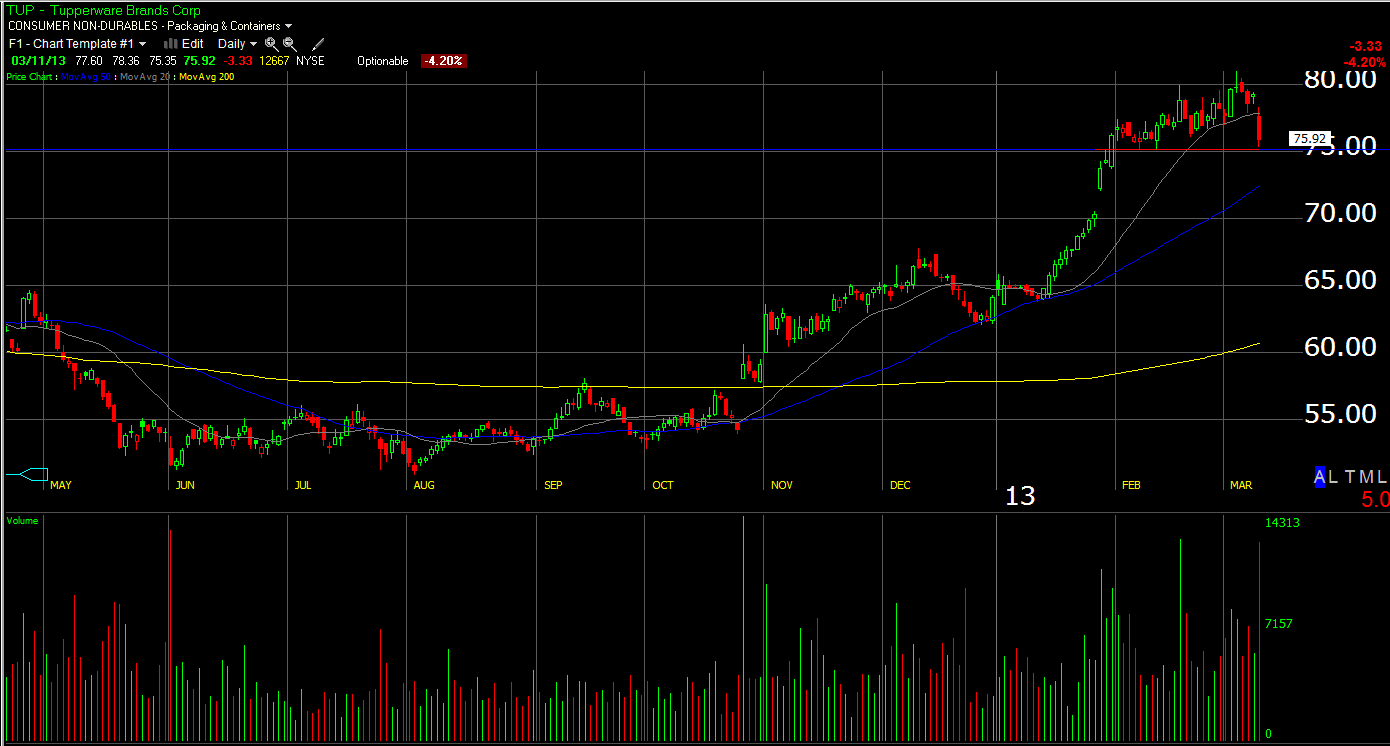This screenshot has width=1390, height=746.
Task: Click the 78.36 high price
Action: [126, 61]
